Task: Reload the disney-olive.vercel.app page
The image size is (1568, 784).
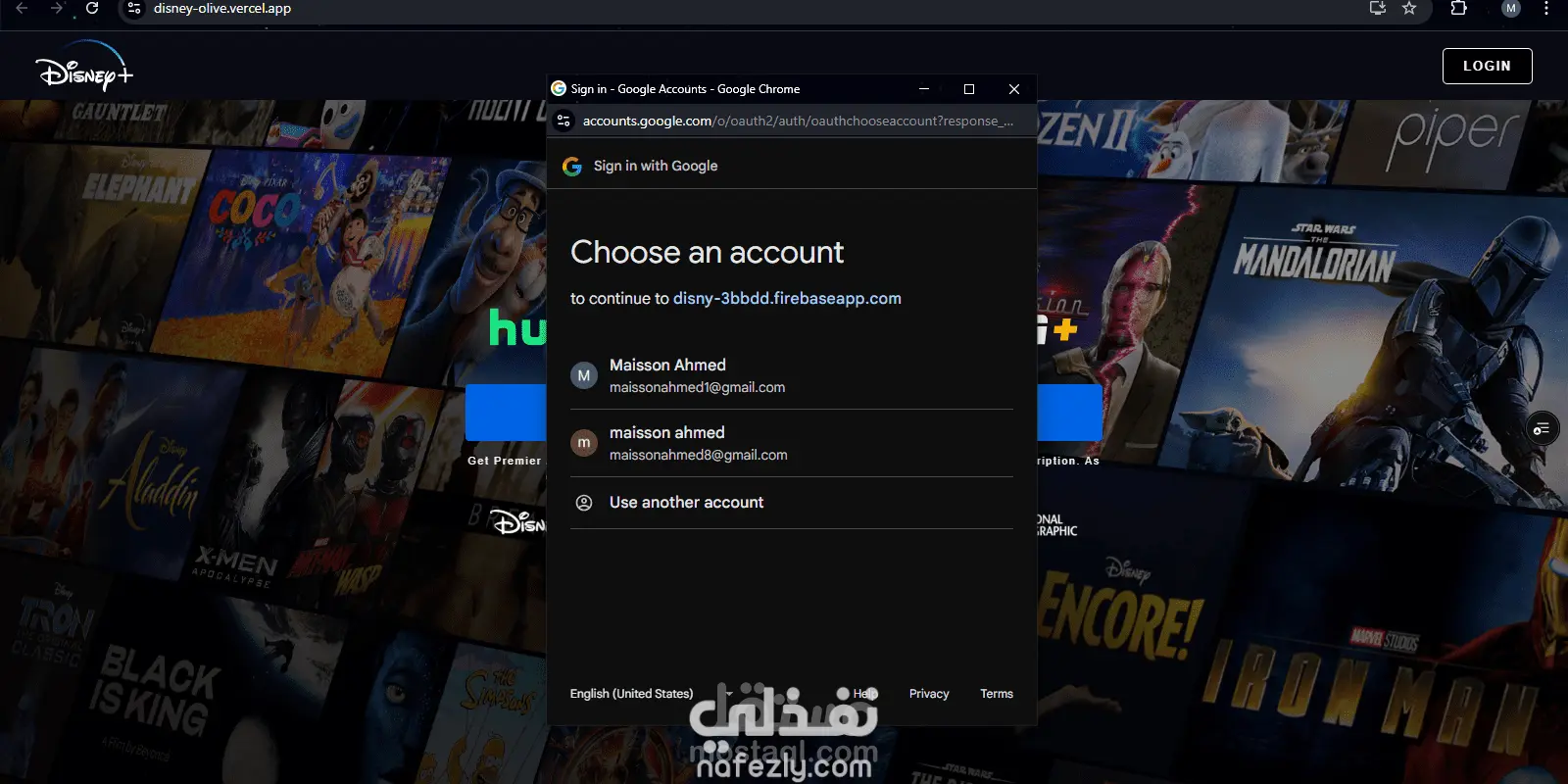Action: (92, 8)
